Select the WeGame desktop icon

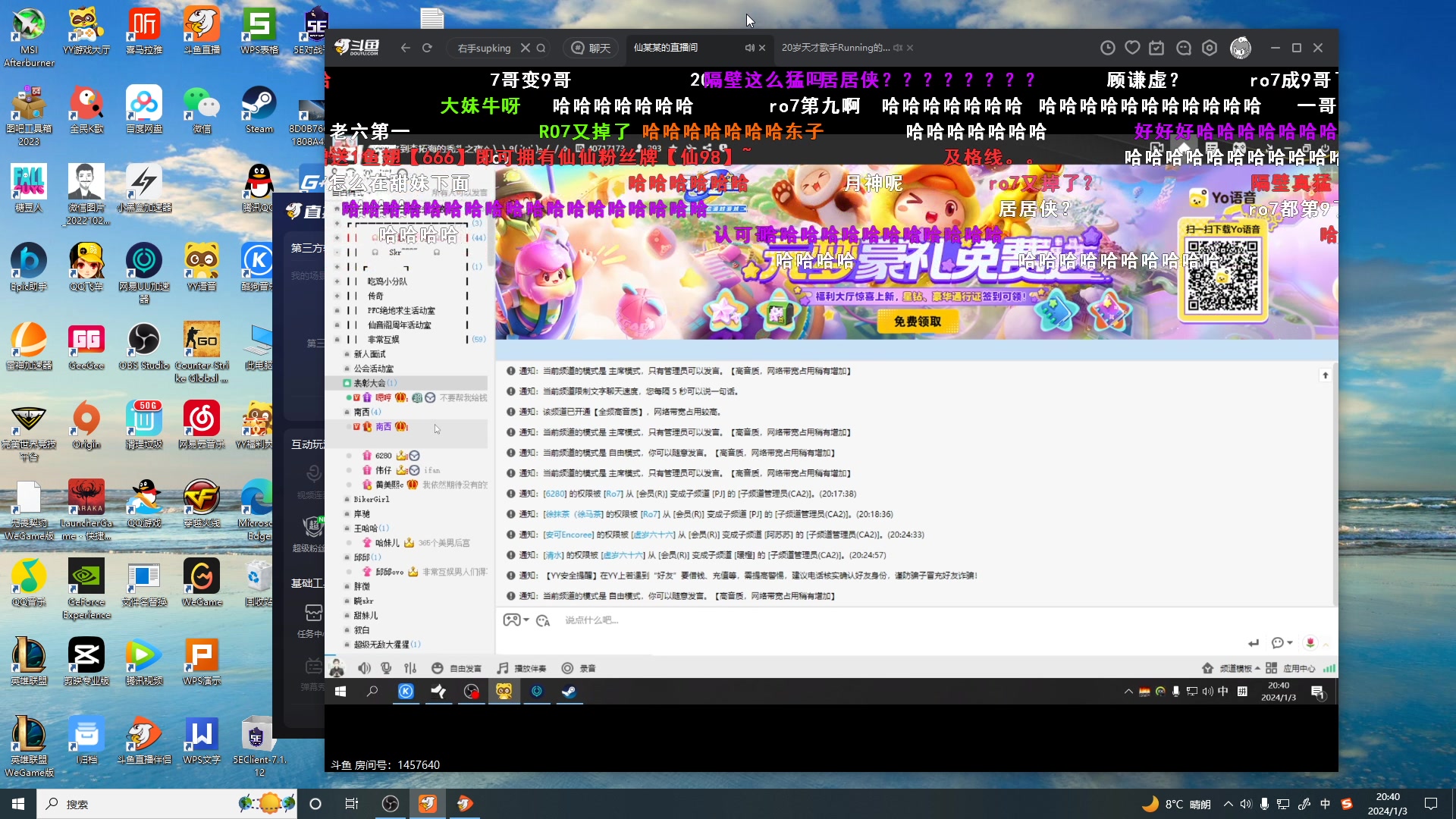tap(202, 582)
